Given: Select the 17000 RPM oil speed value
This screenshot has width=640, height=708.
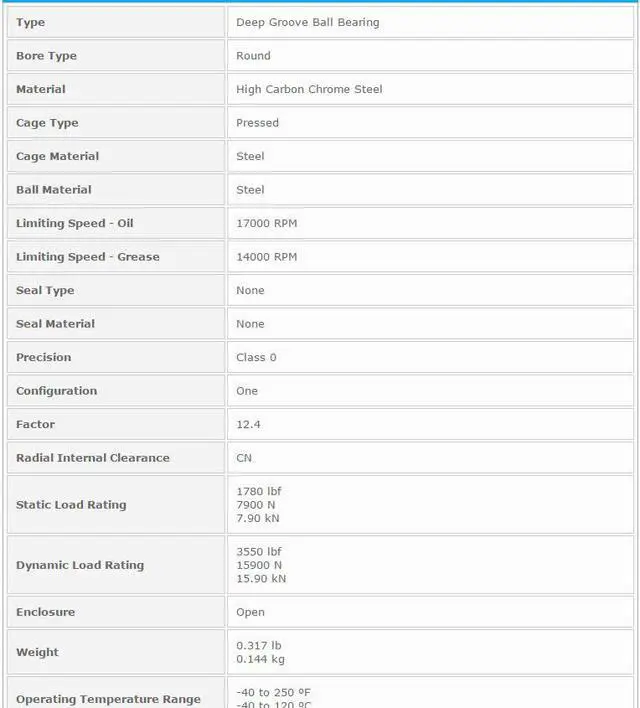Looking at the screenshot, I should pos(266,223).
